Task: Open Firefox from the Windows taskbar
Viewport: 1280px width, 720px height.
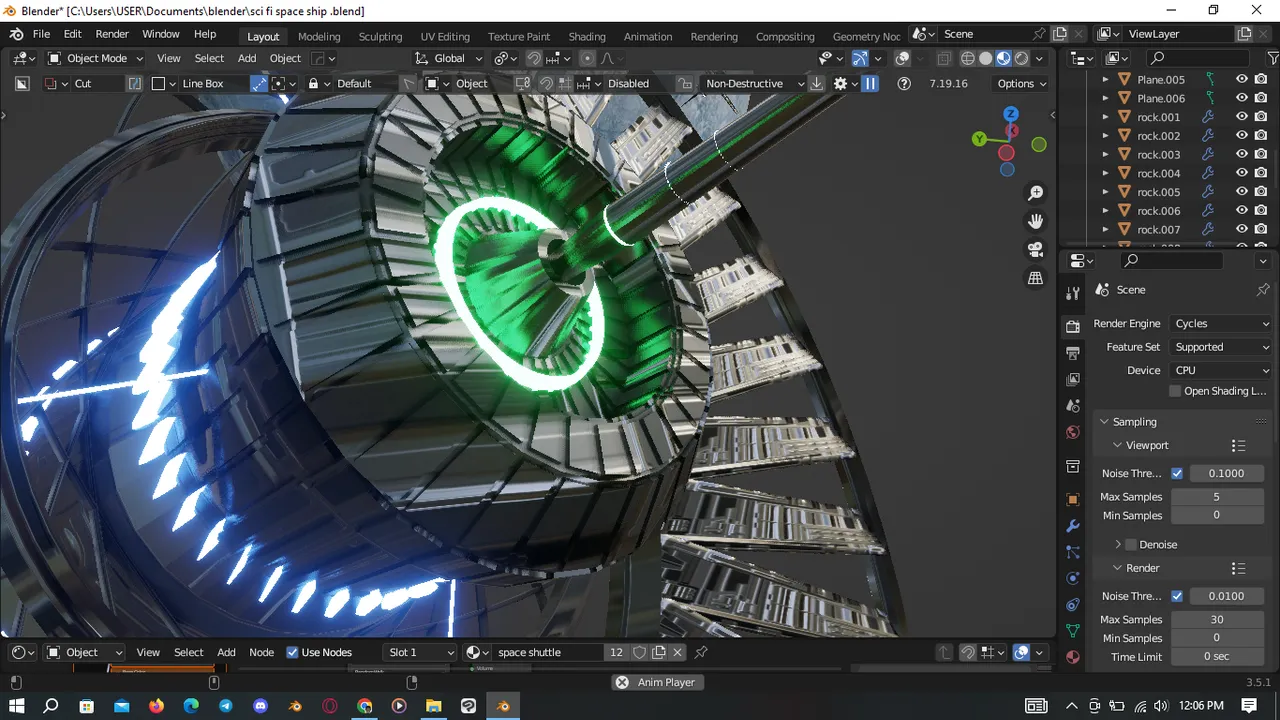Action: pyautogui.click(x=156, y=706)
